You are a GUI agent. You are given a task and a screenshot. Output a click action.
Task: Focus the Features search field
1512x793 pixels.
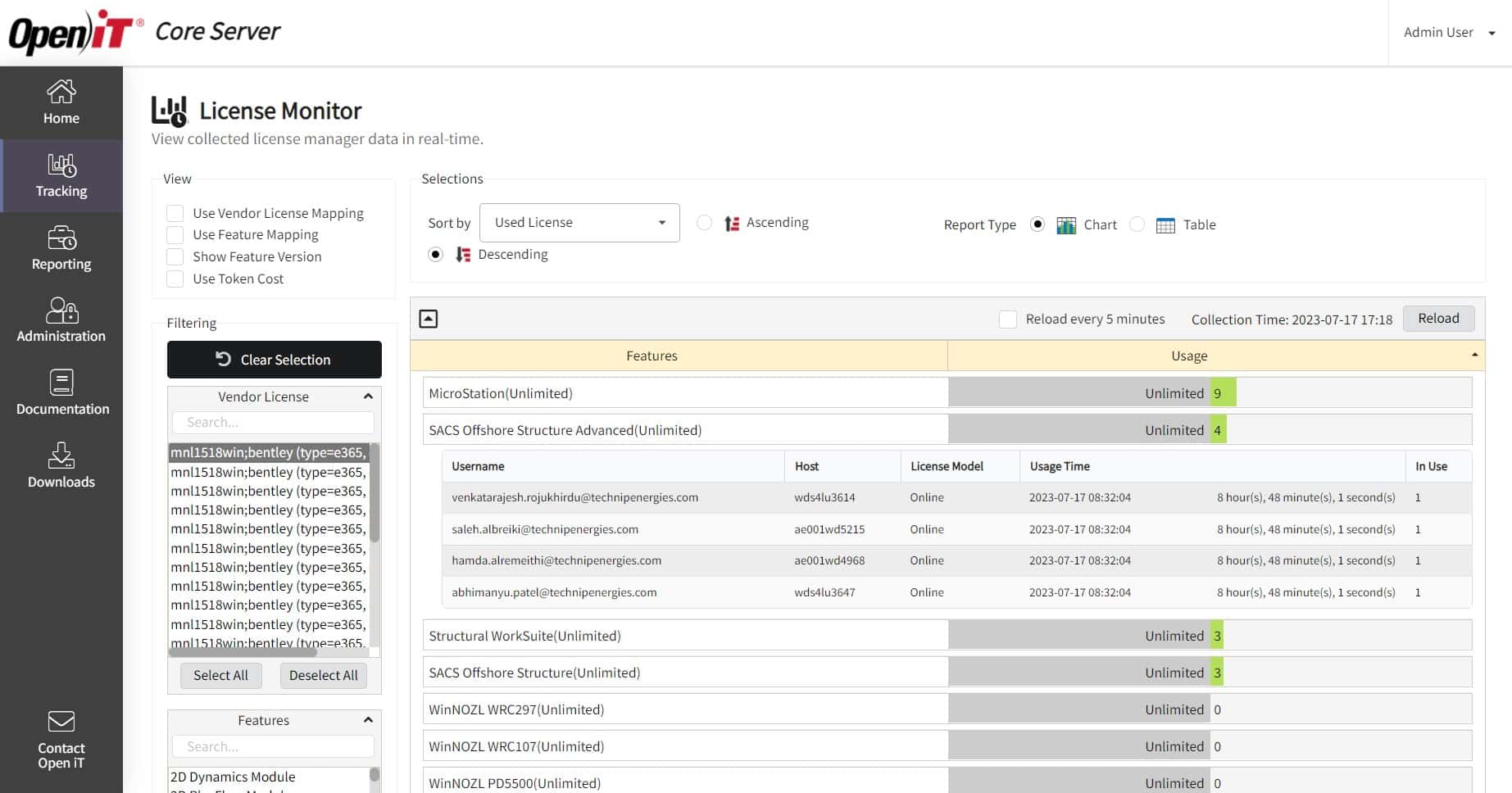click(x=273, y=746)
